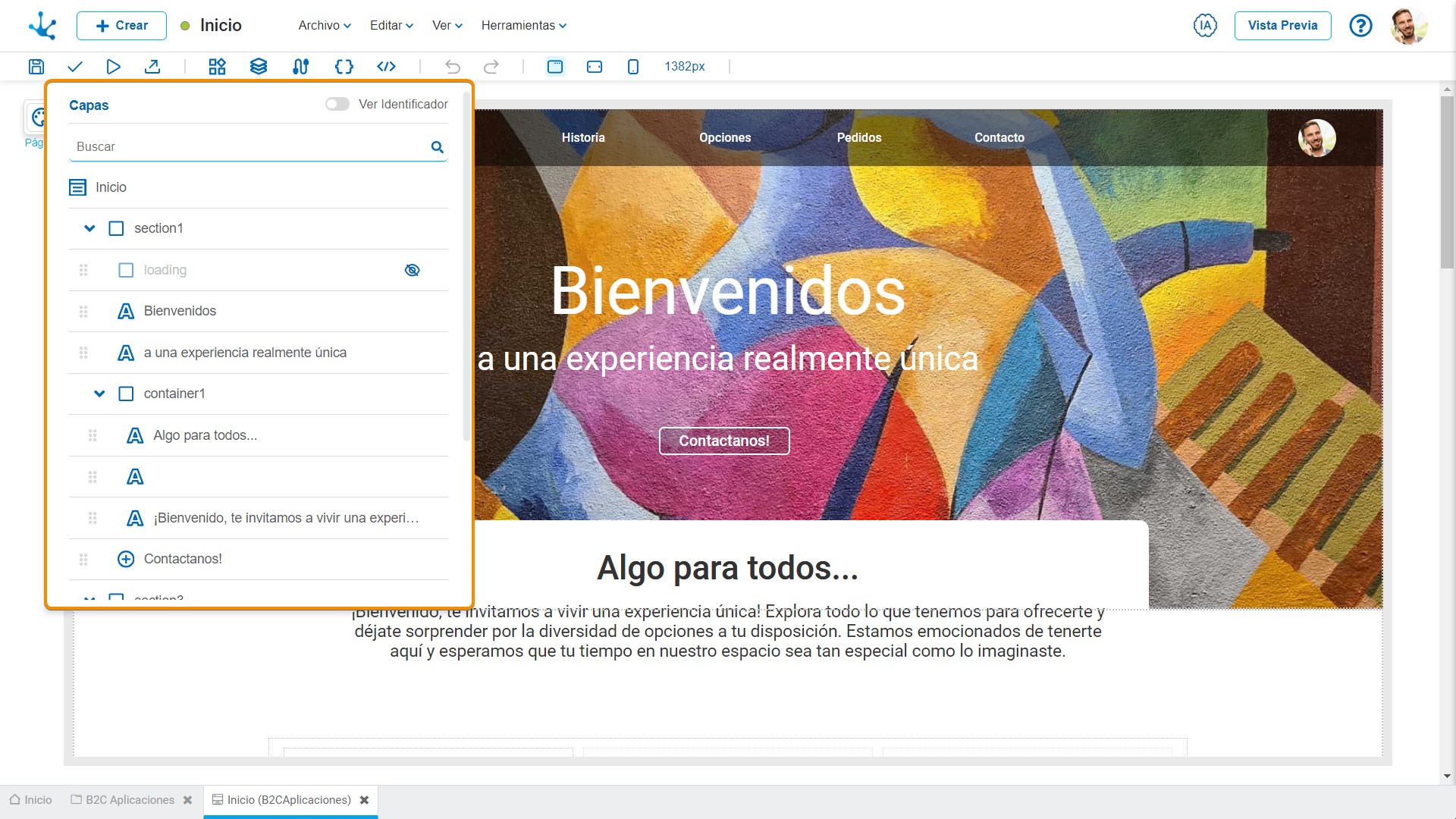Image resolution: width=1456 pixels, height=819 pixels.
Task: Select the Bienvenidos layer
Action: [x=258, y=312]
